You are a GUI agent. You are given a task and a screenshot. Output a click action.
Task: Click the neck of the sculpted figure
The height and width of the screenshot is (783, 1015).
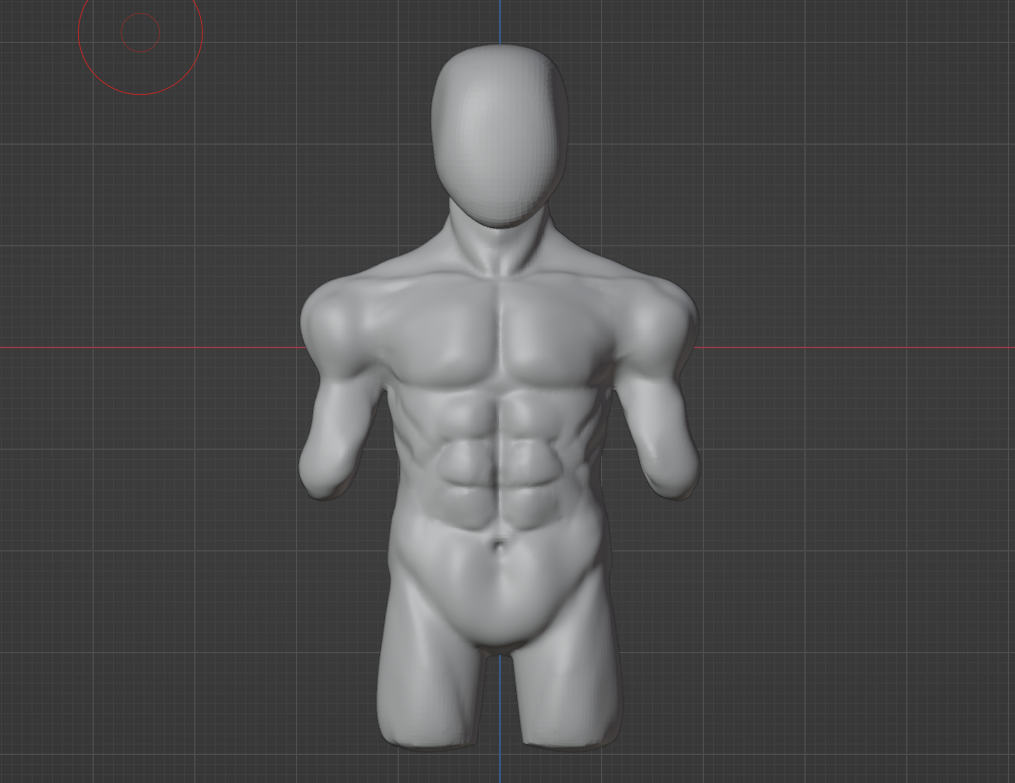[x=500, y=243]
